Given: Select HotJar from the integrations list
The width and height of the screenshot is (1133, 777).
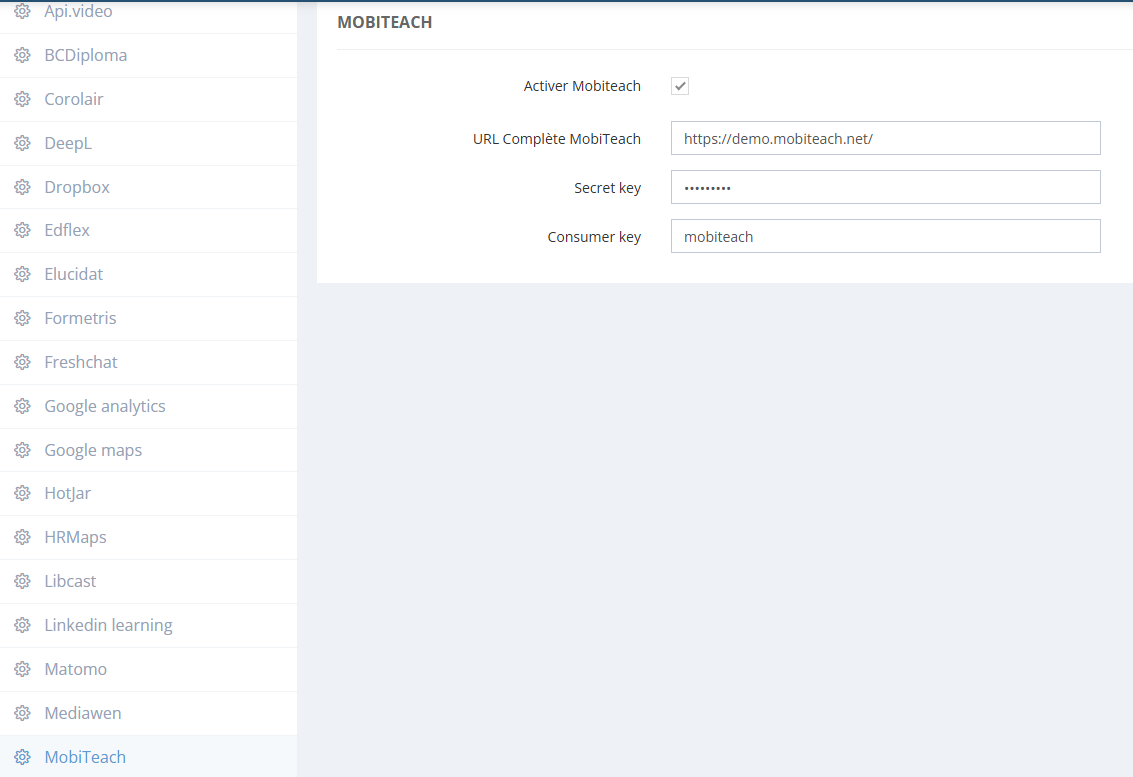Looking at the screenshot, I should pos(68,494).
